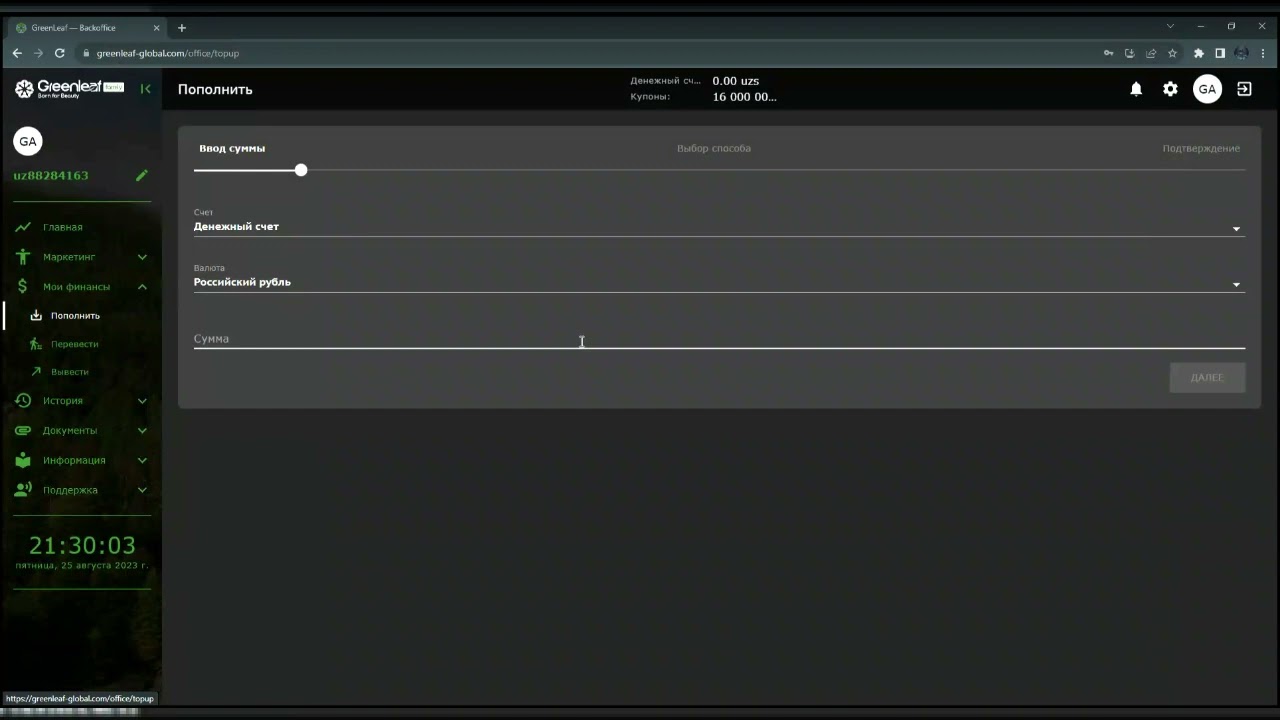Click the Маркетинг person icon
This screenshot has width=1280, height=720.
click(x=22, y=257)
